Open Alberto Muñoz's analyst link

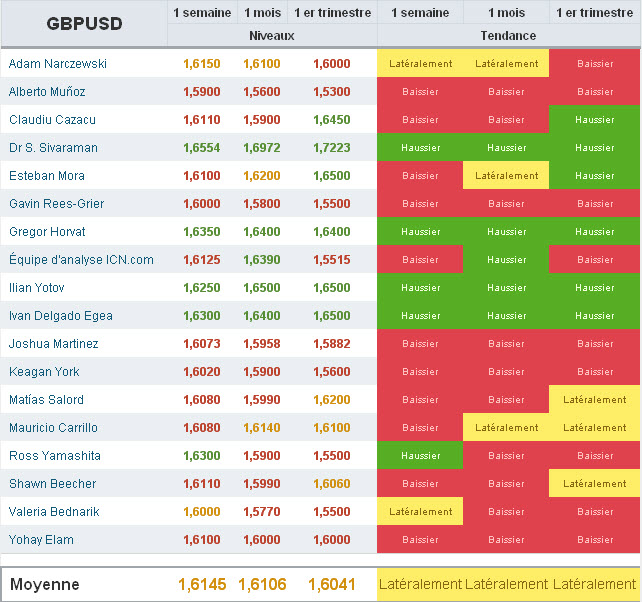47,91
